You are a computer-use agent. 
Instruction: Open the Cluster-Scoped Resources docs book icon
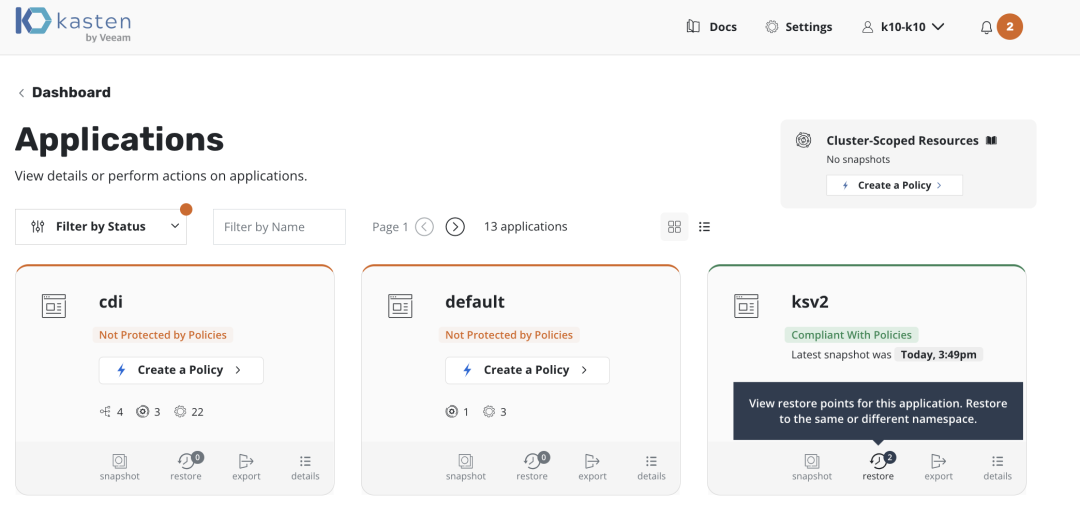[991, 141]
